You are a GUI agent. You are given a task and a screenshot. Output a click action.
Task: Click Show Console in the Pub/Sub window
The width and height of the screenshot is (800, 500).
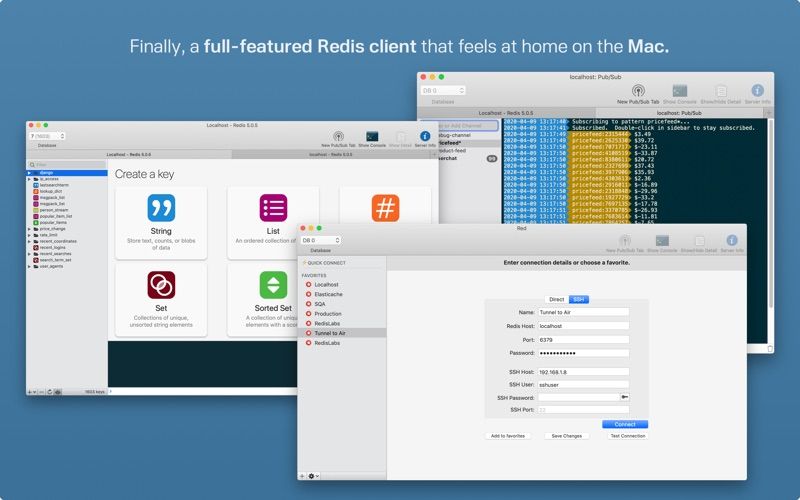(680, 94)
